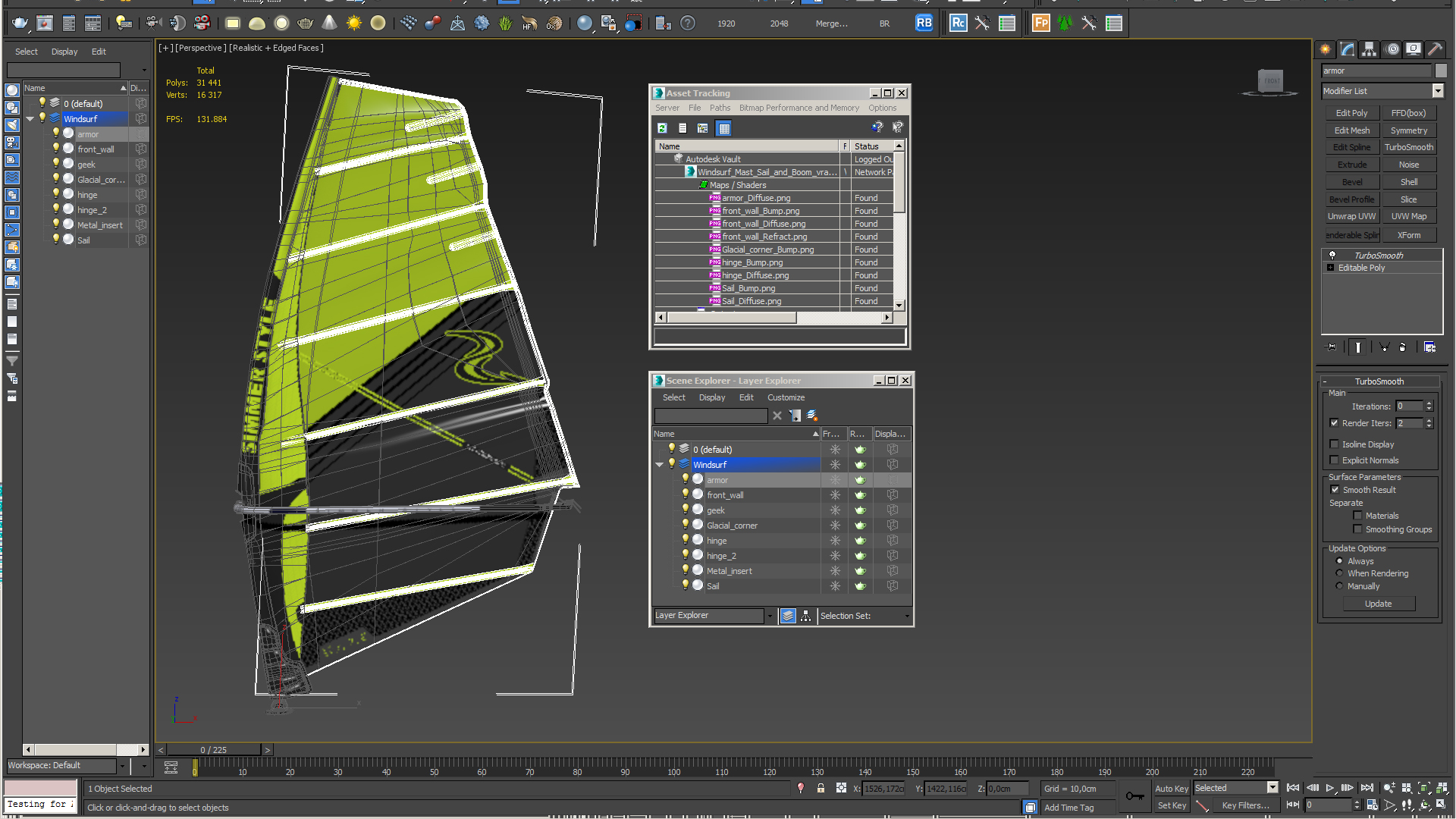Collapse the TurboSmooth rollout header
This screenshot has height=819, width=1456.
tap(1379, 381)
